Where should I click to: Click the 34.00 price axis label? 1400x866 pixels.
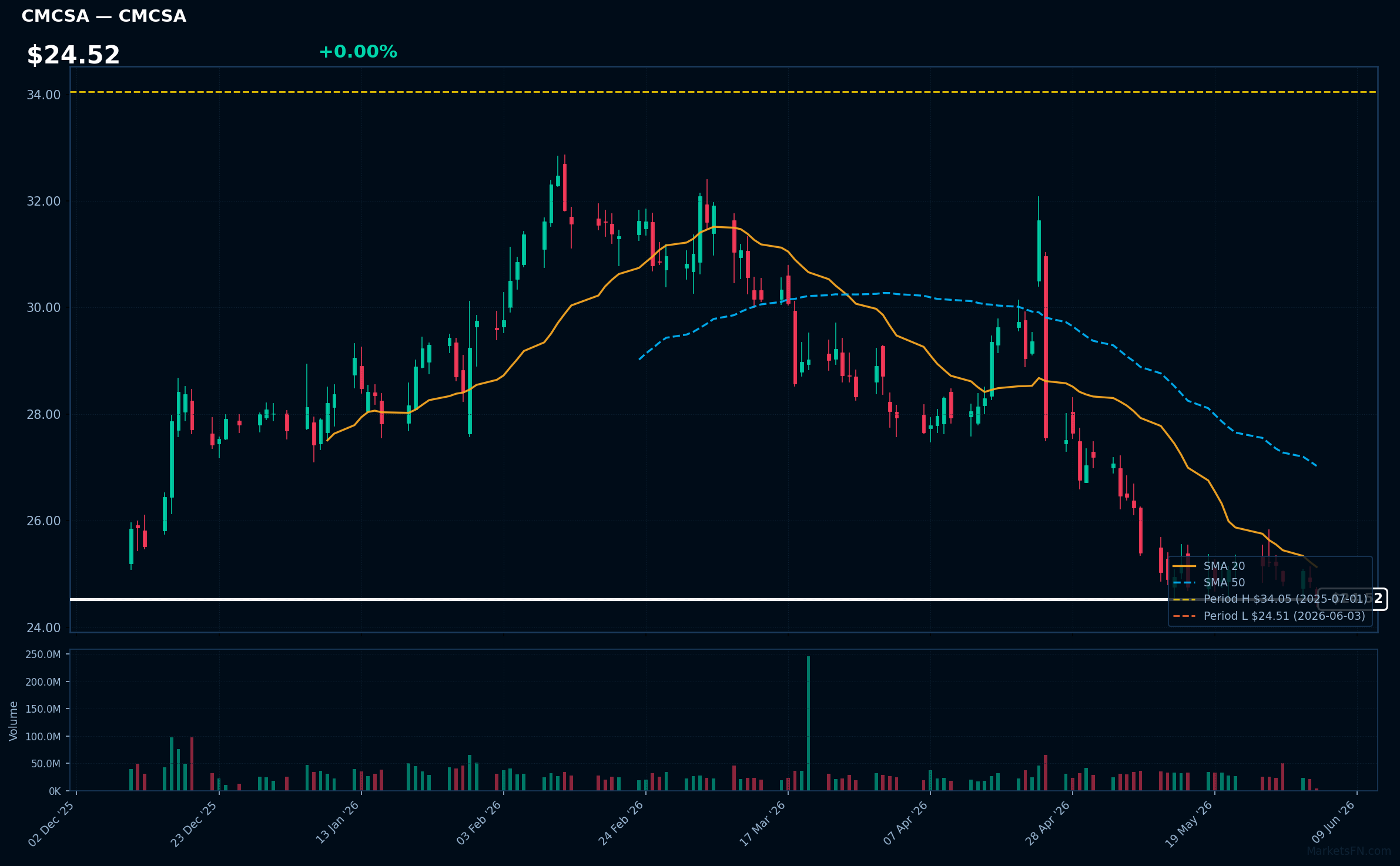[x=43, y=95]
